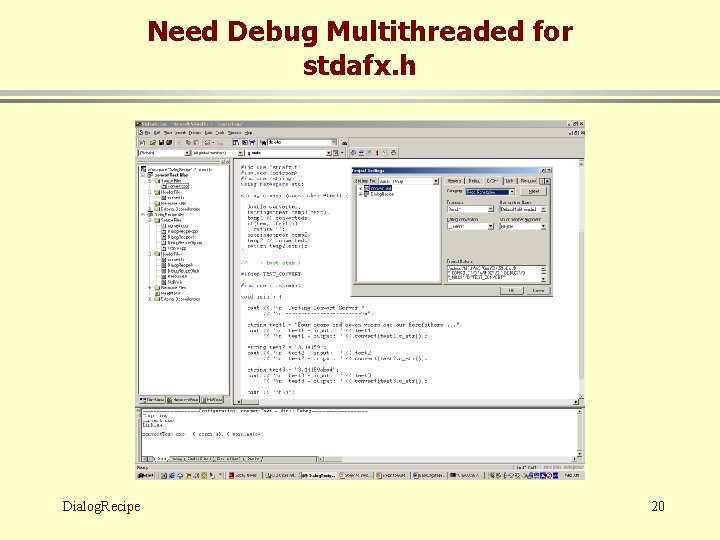Screen dimensions: 720x540
Task: Open the Insert menu
Action: pyautogui.click(x=180, y=133)
